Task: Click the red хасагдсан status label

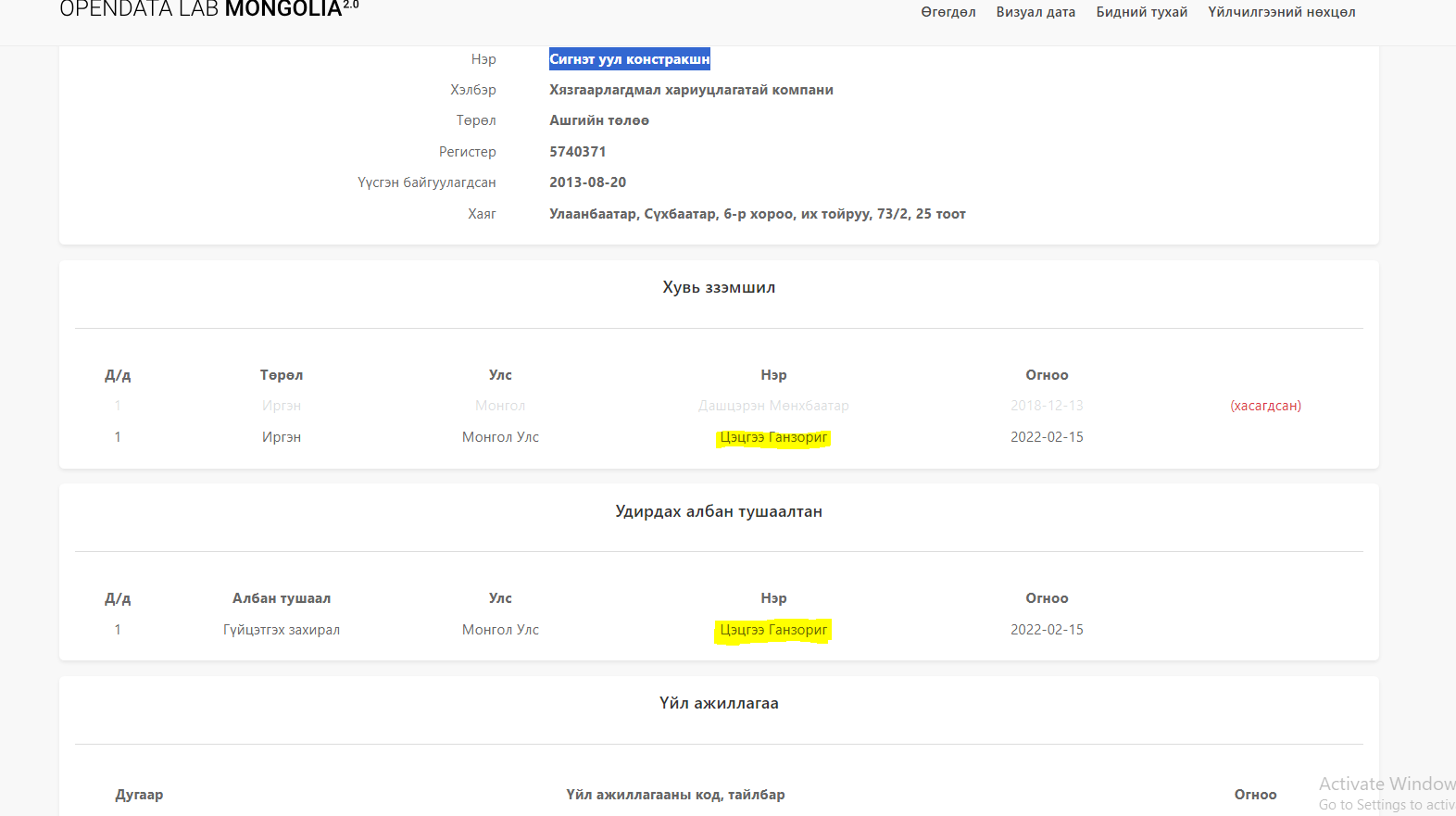Action: [1265, 406]
